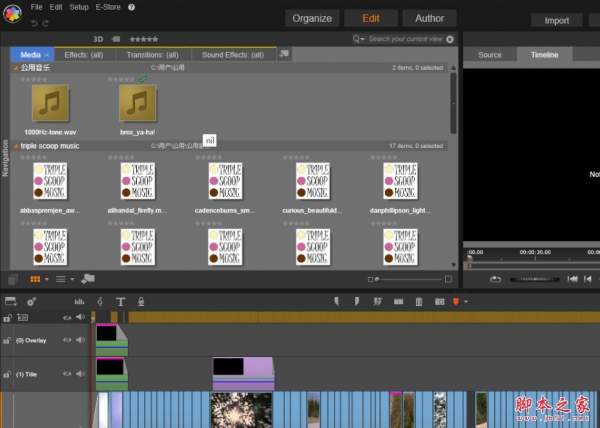Viewport: 600px width, 428px height.
Task: Click the trash delete icon on timeline toolbar
Action: click(x=419, y=301)
